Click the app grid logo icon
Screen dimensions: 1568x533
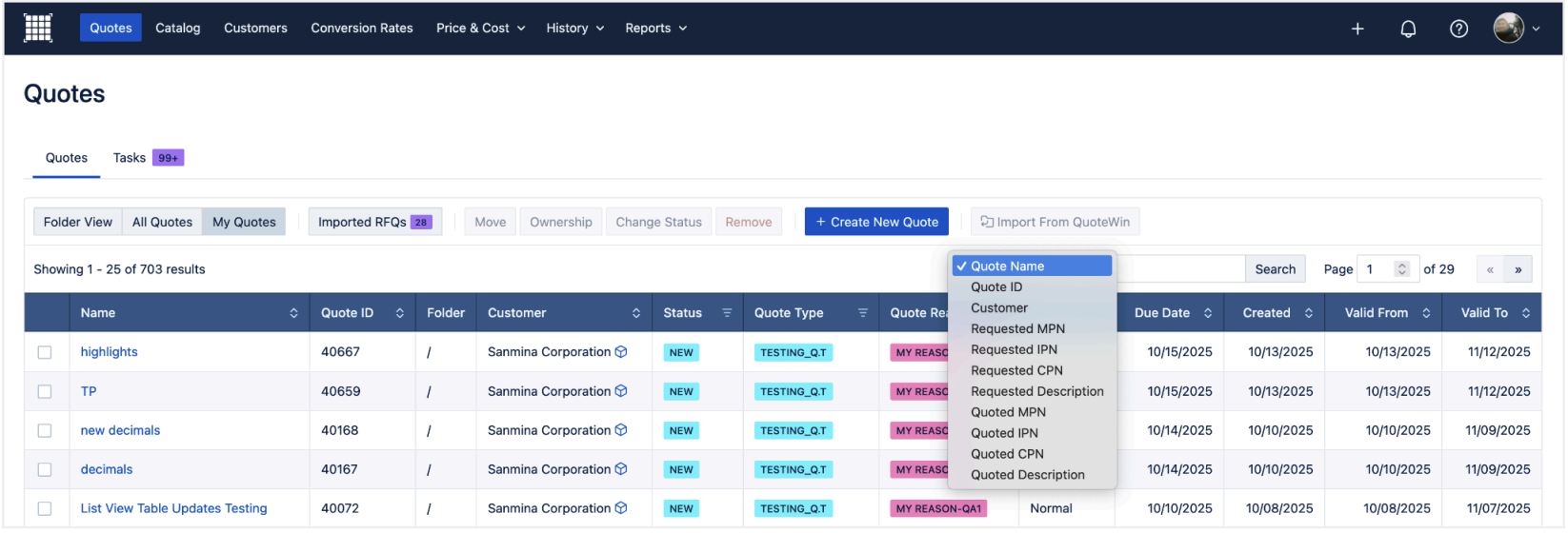(x=38, y=29)
